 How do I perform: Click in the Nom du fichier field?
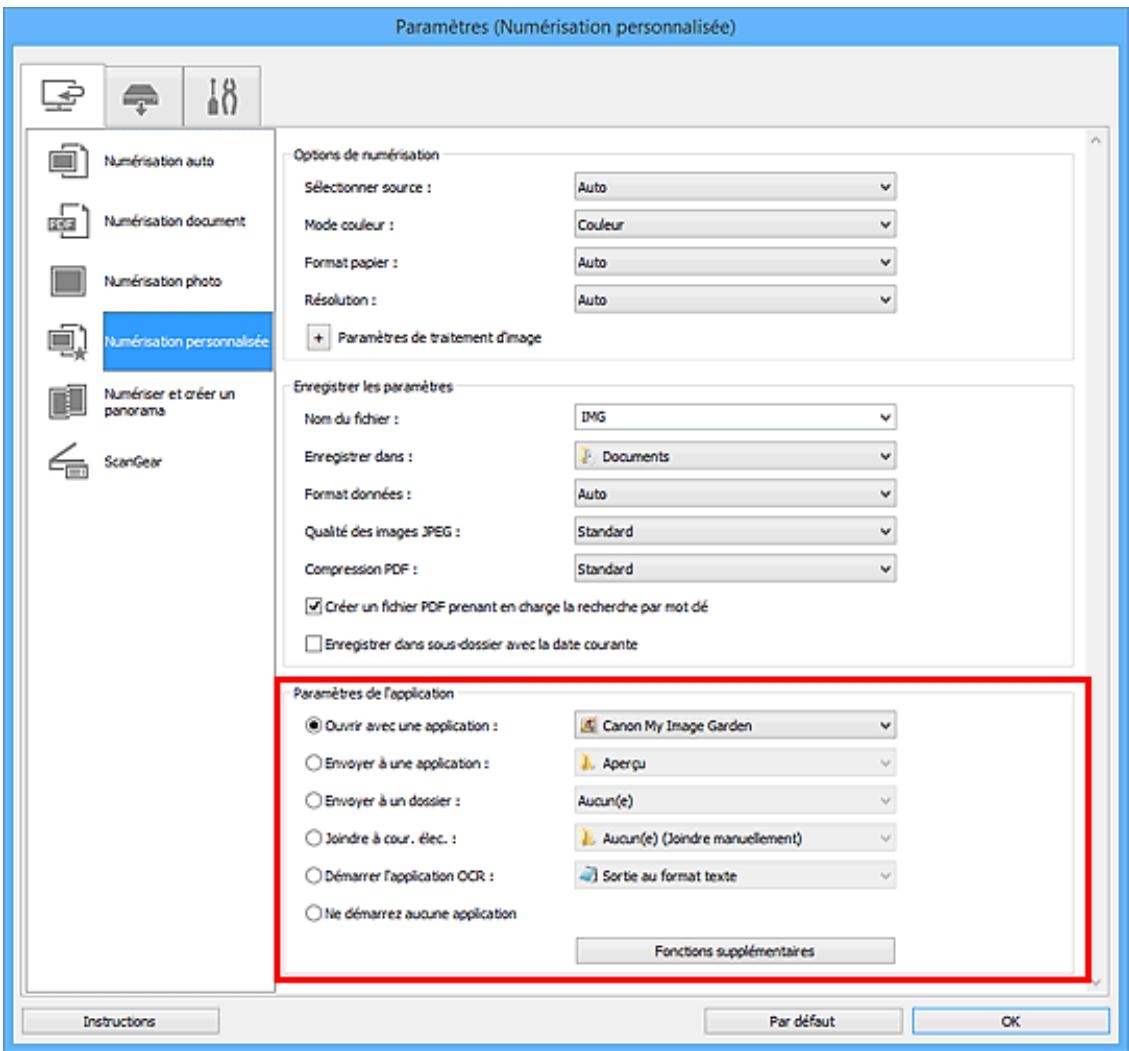720,420
